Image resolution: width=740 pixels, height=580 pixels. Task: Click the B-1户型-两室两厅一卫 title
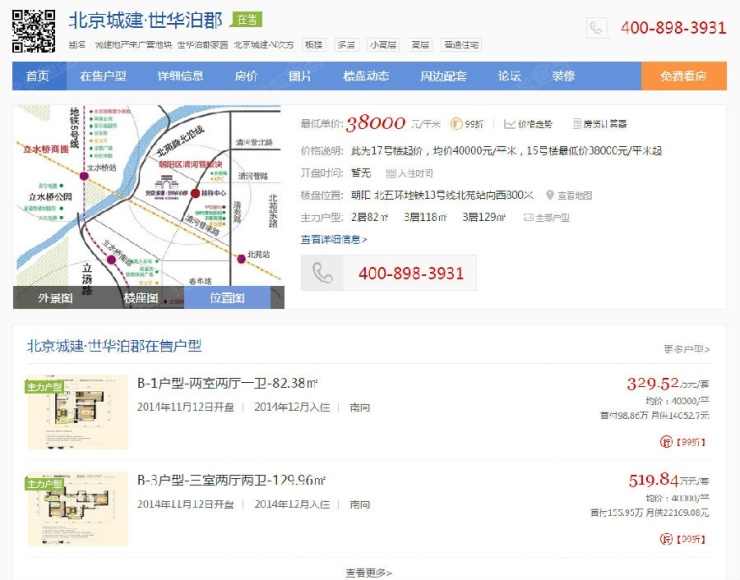[x=227, y=383]
